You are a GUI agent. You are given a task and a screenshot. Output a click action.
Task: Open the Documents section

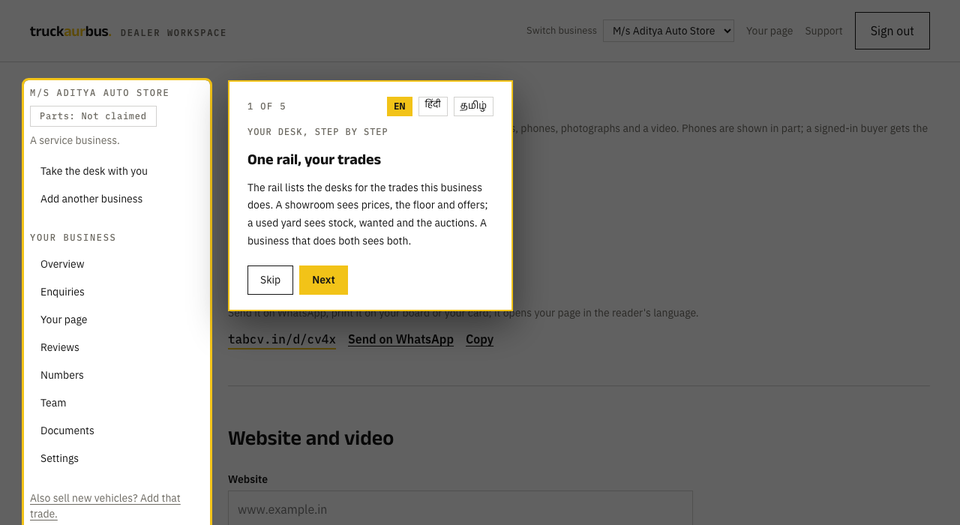[67, 430]
